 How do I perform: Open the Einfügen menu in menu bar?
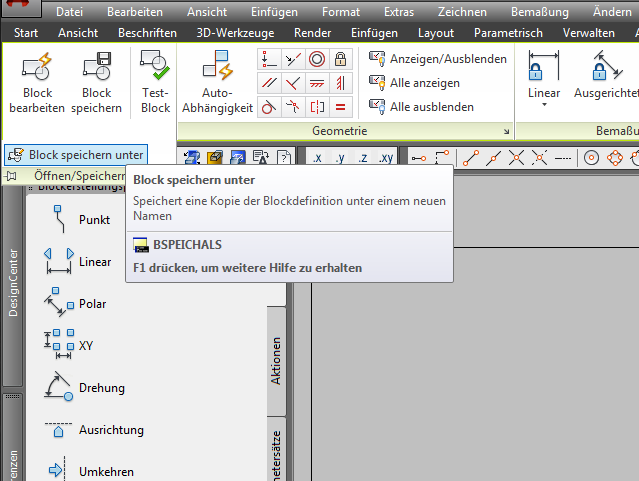click(x=274, y=12)
